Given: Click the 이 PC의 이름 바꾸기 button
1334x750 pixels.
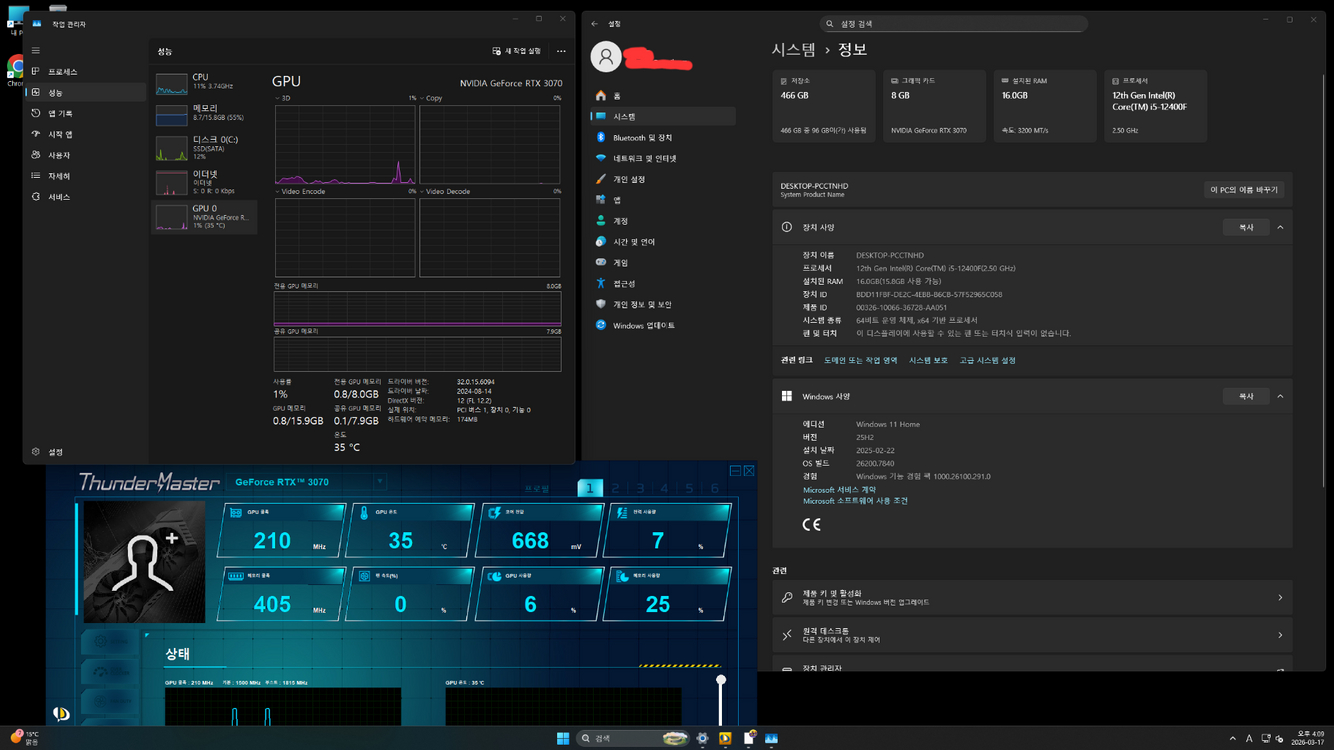Looking at the screenshot, I should [x=1243, y=189].
